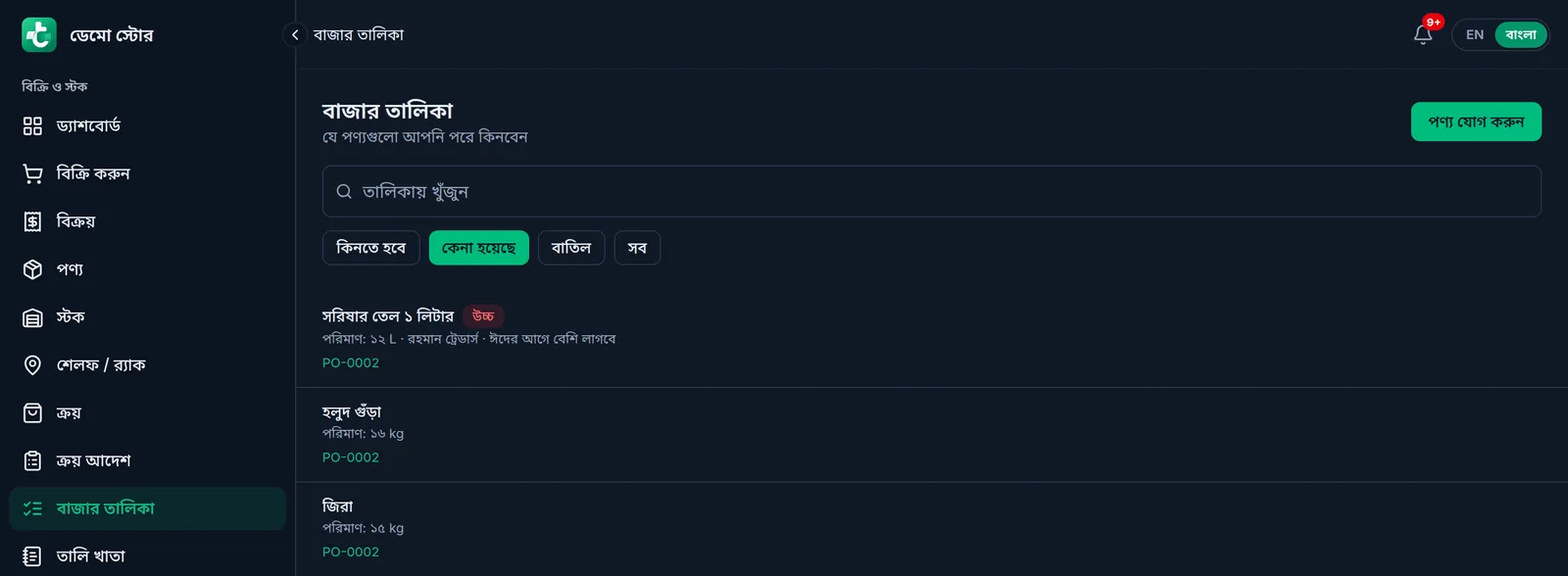The width and height of the screenshot is (1568, 576).
Task: Open notifications bell icon
Action: tap(1423, 34)
